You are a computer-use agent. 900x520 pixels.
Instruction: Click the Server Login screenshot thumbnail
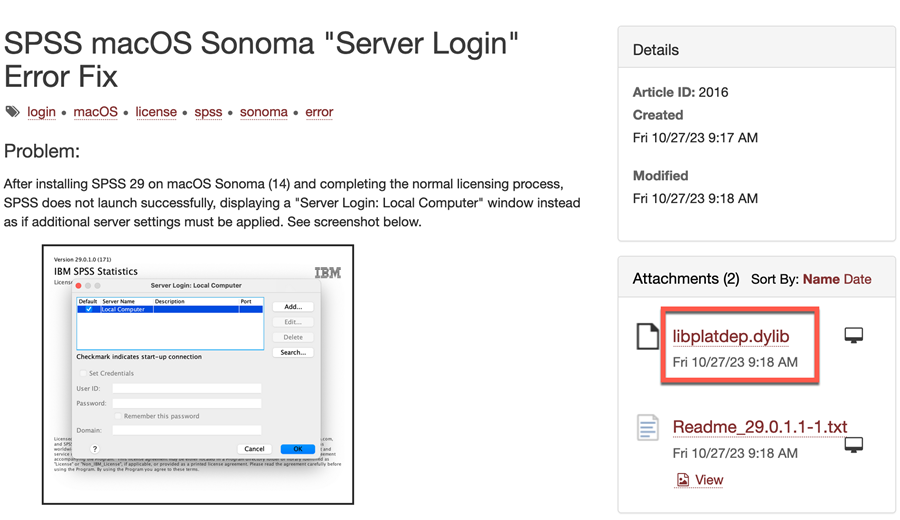198,375
